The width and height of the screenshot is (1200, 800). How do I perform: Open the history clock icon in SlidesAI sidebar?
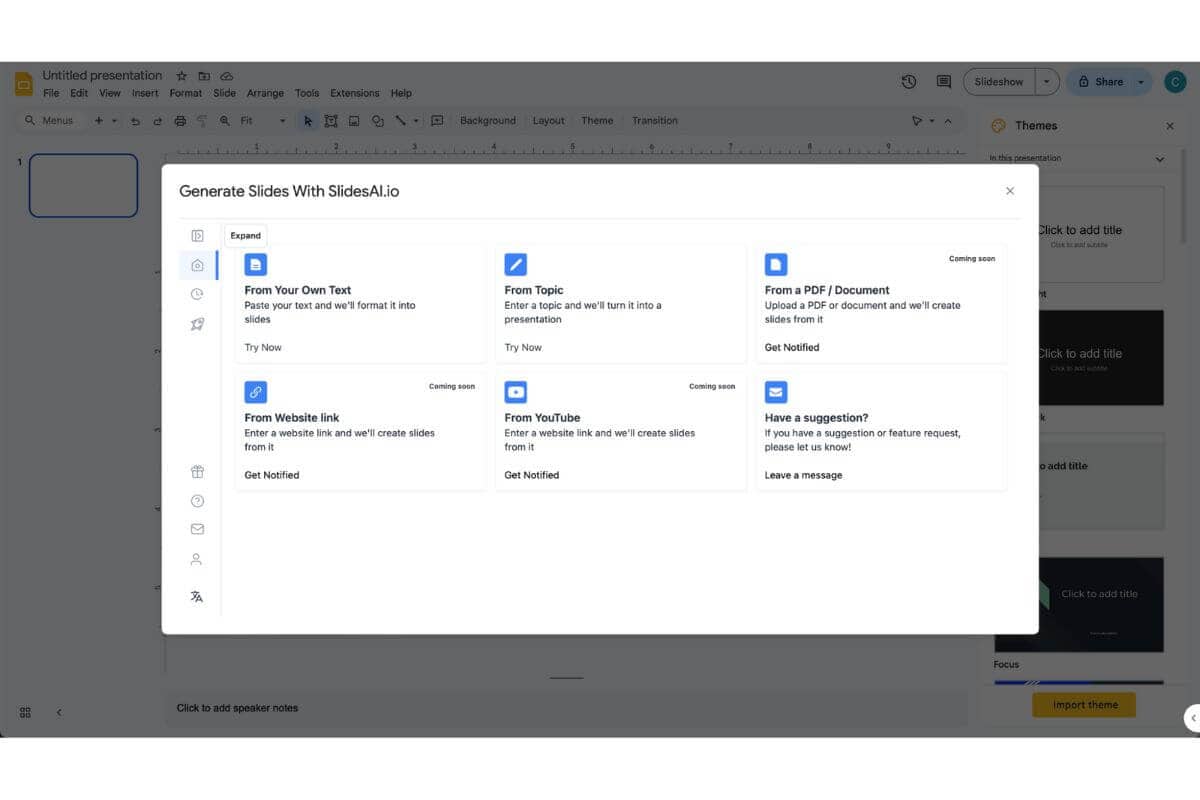(x=197, y=294)
